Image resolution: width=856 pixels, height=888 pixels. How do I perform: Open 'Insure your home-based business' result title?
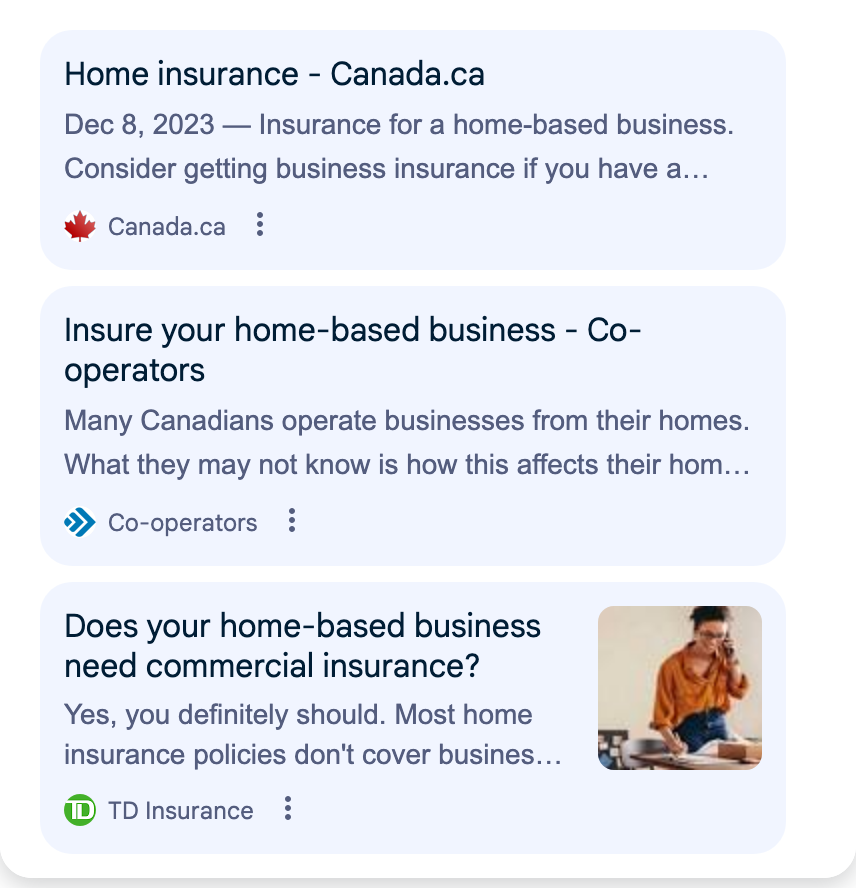(352, 350)
